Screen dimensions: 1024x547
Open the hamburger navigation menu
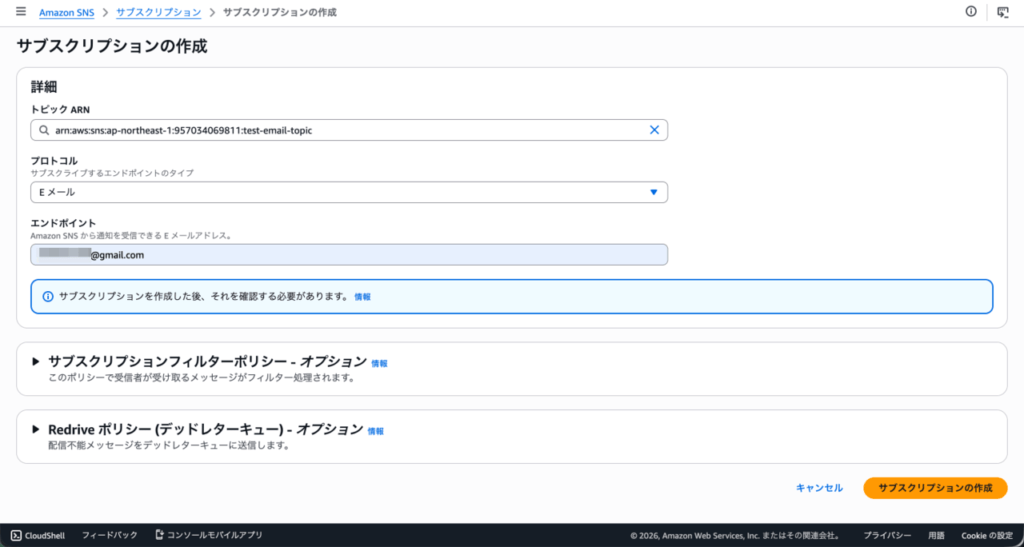coord(21,12)
